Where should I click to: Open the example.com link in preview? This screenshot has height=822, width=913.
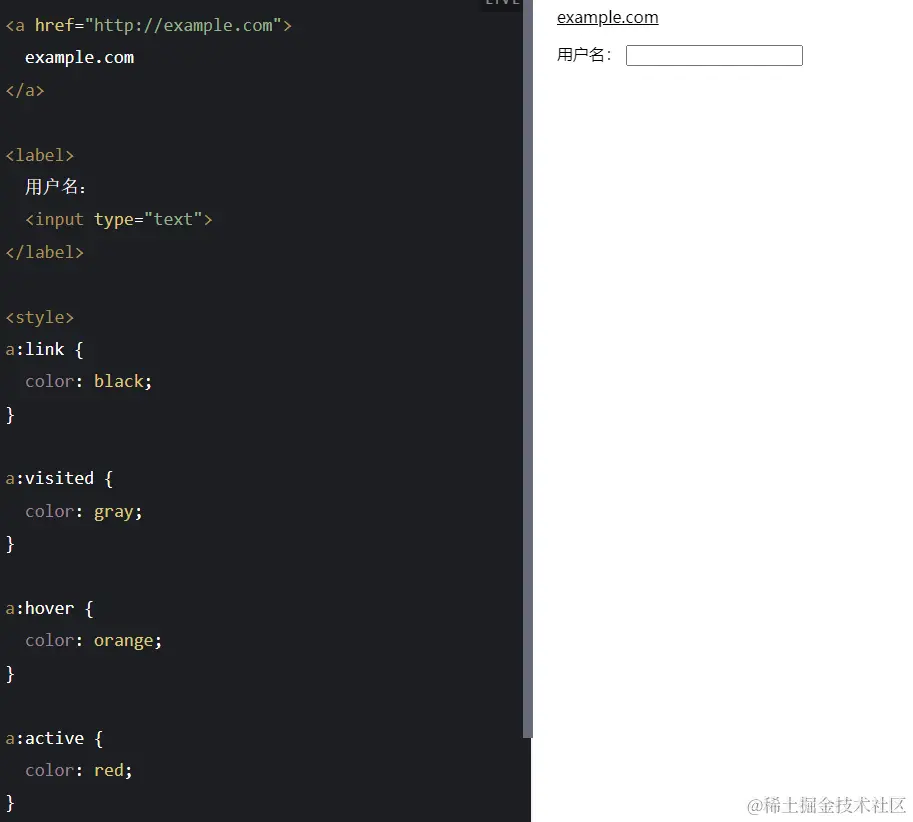pyautogui.click(x=607, y=17)
